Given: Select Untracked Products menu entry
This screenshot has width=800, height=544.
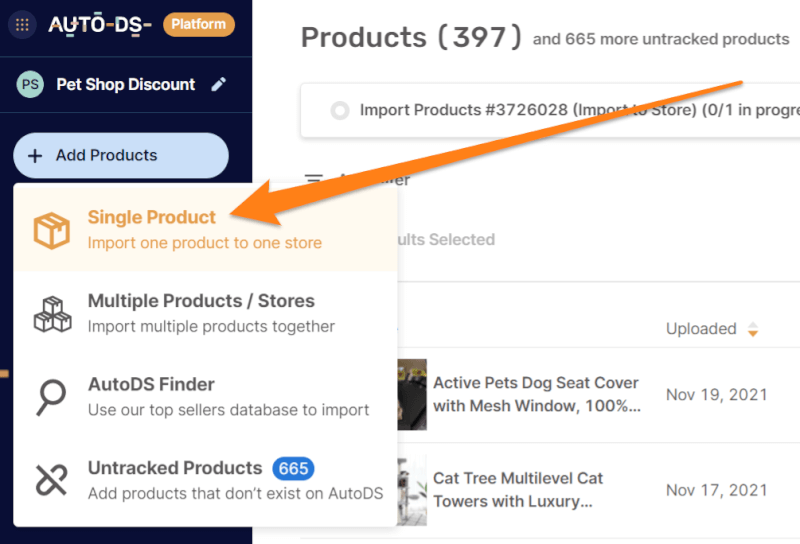Looking at the screenshot, I should pyautogui.click(x=175, y=468).
